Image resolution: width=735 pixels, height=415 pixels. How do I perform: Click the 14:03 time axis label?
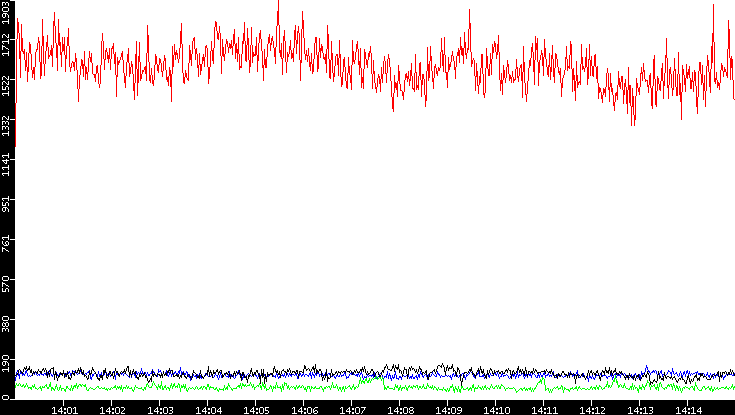160,411
